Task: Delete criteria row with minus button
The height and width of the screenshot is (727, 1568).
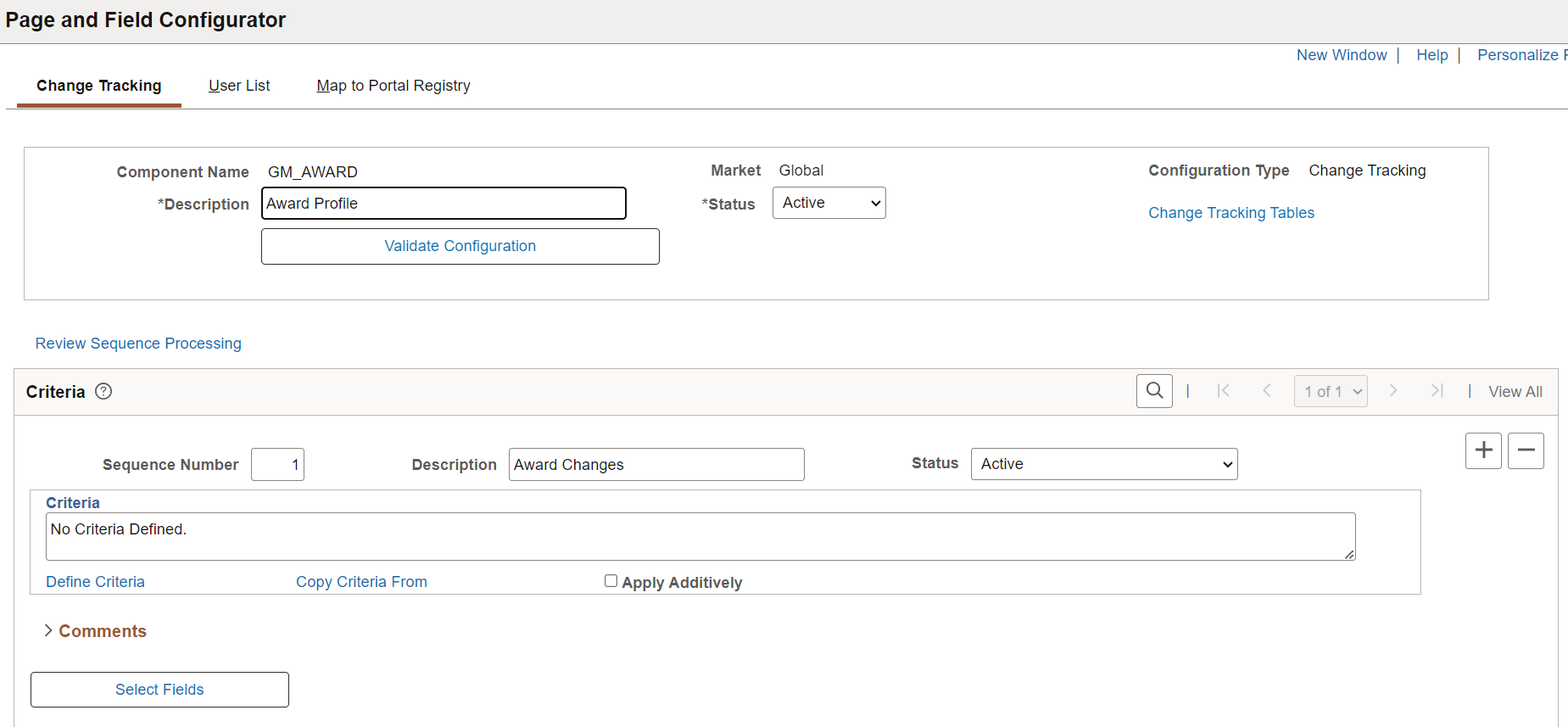Action: [x=1526, y=450]
